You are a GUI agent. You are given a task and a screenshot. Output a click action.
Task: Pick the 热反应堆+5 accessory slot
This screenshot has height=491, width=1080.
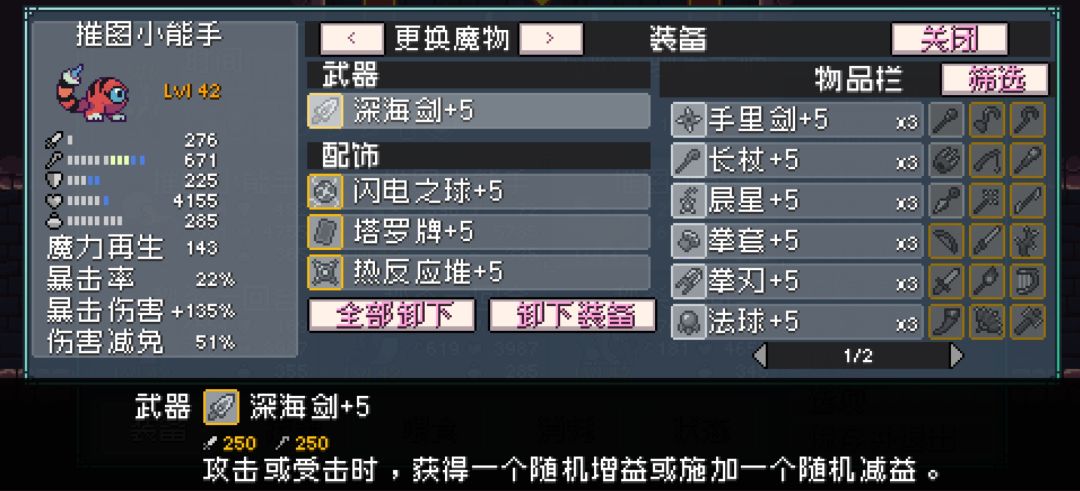(x=479, y=273)
